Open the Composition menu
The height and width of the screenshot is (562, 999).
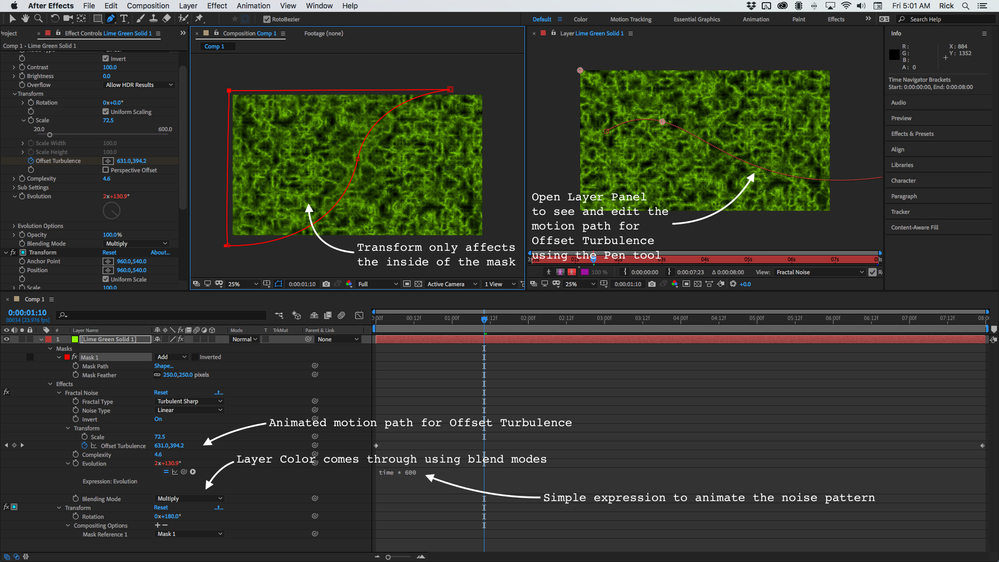(x=148, y=6)
